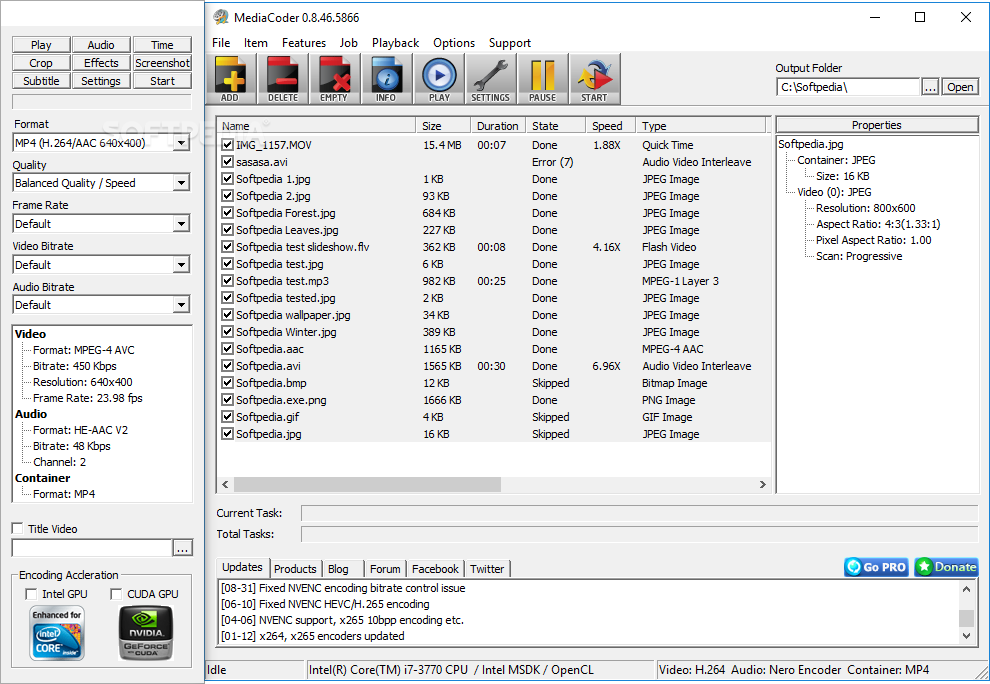Click the MediaCoder title bar app icon

pos(220,17)
